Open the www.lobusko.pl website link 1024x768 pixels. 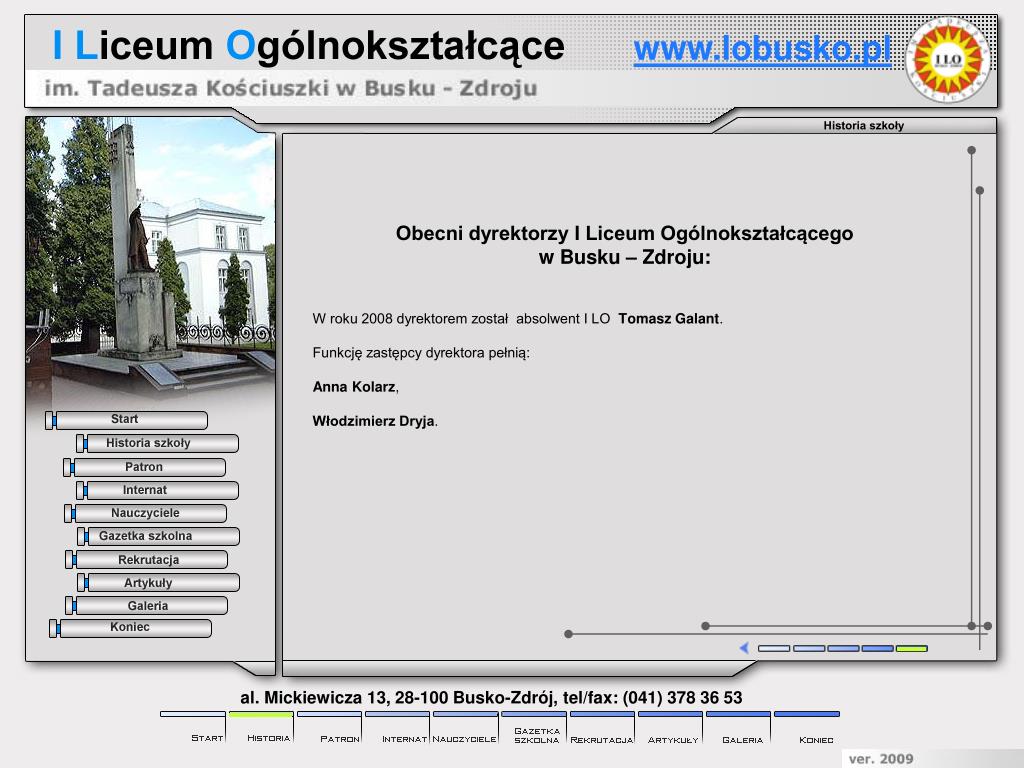click(x=762, y=50)
